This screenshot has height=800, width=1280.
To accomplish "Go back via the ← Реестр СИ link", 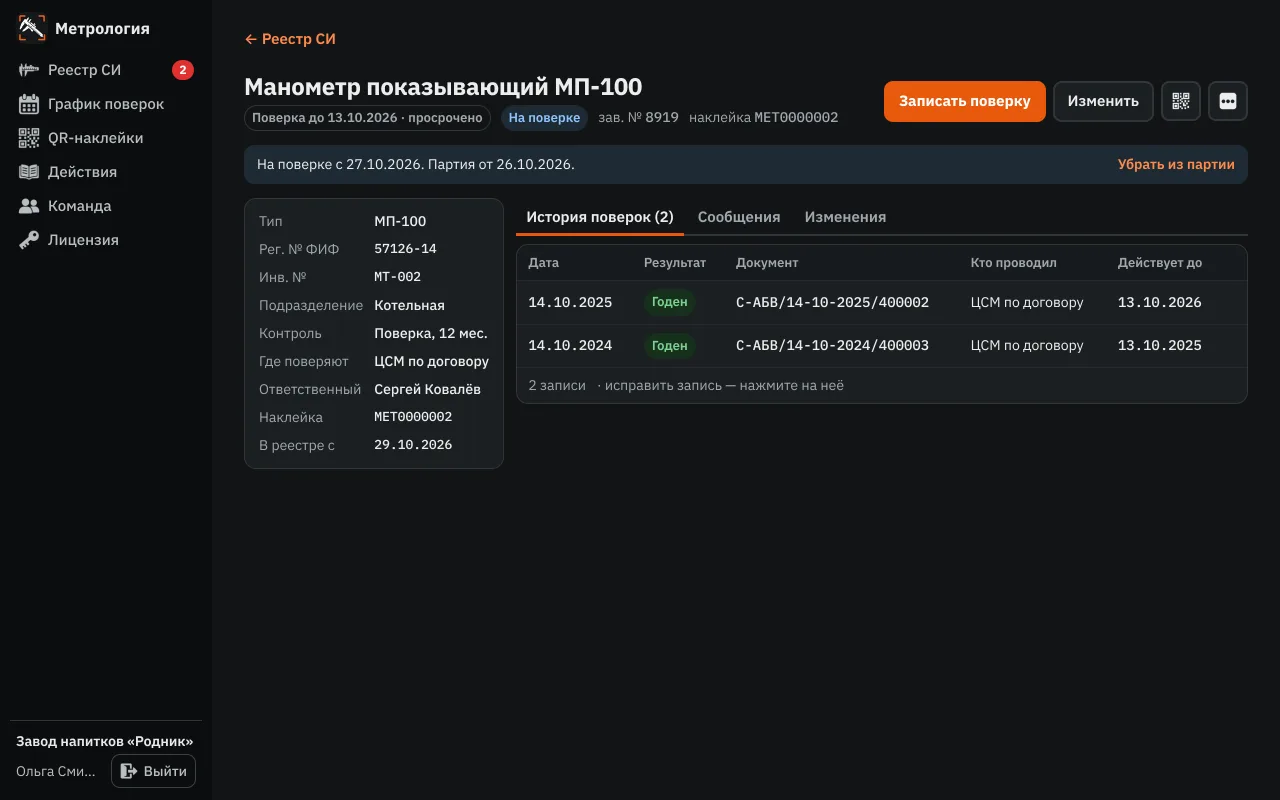I will pyautogui.click(x=290, y=39).
